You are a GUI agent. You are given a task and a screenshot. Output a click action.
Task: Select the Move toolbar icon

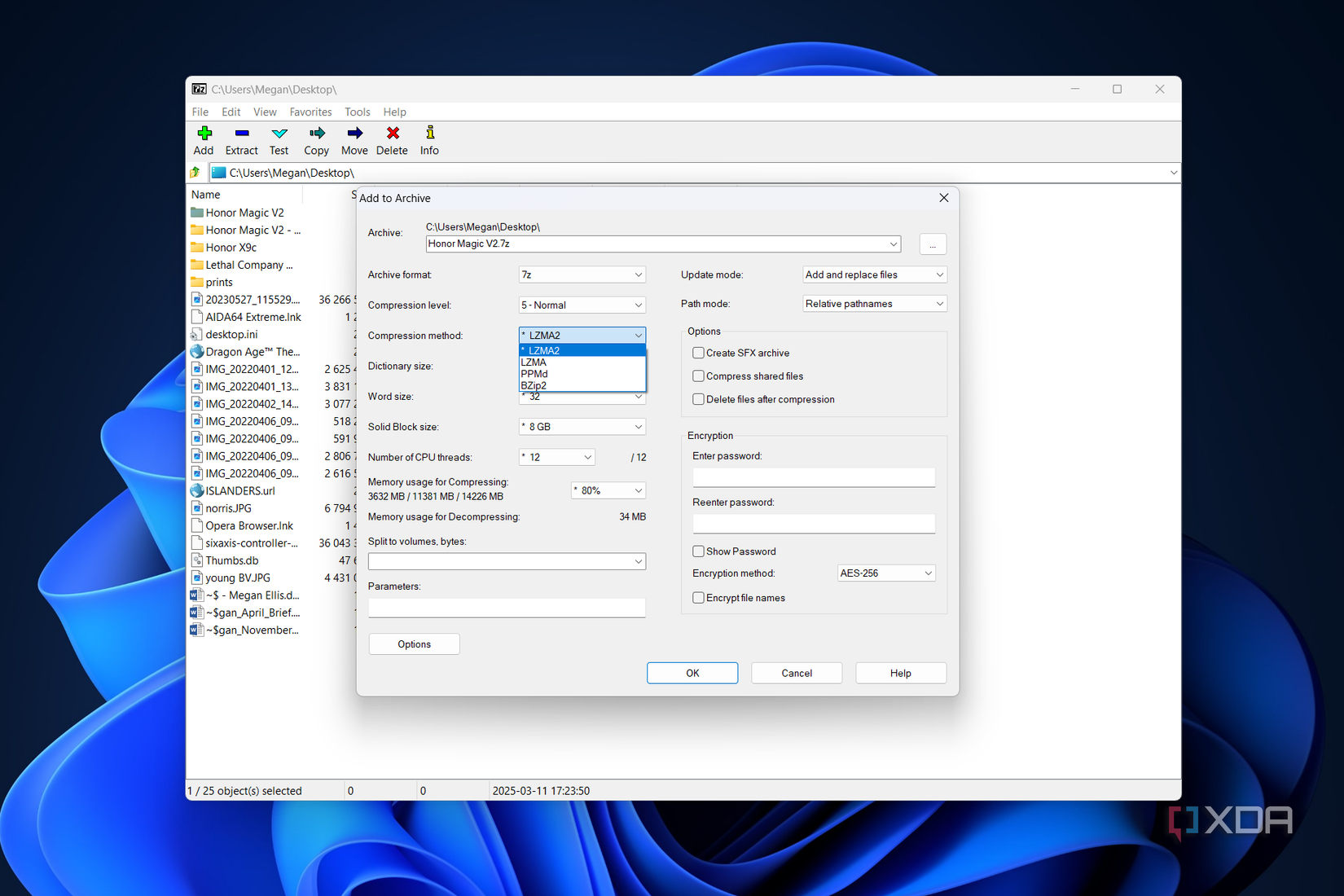[x=354, y=140]
